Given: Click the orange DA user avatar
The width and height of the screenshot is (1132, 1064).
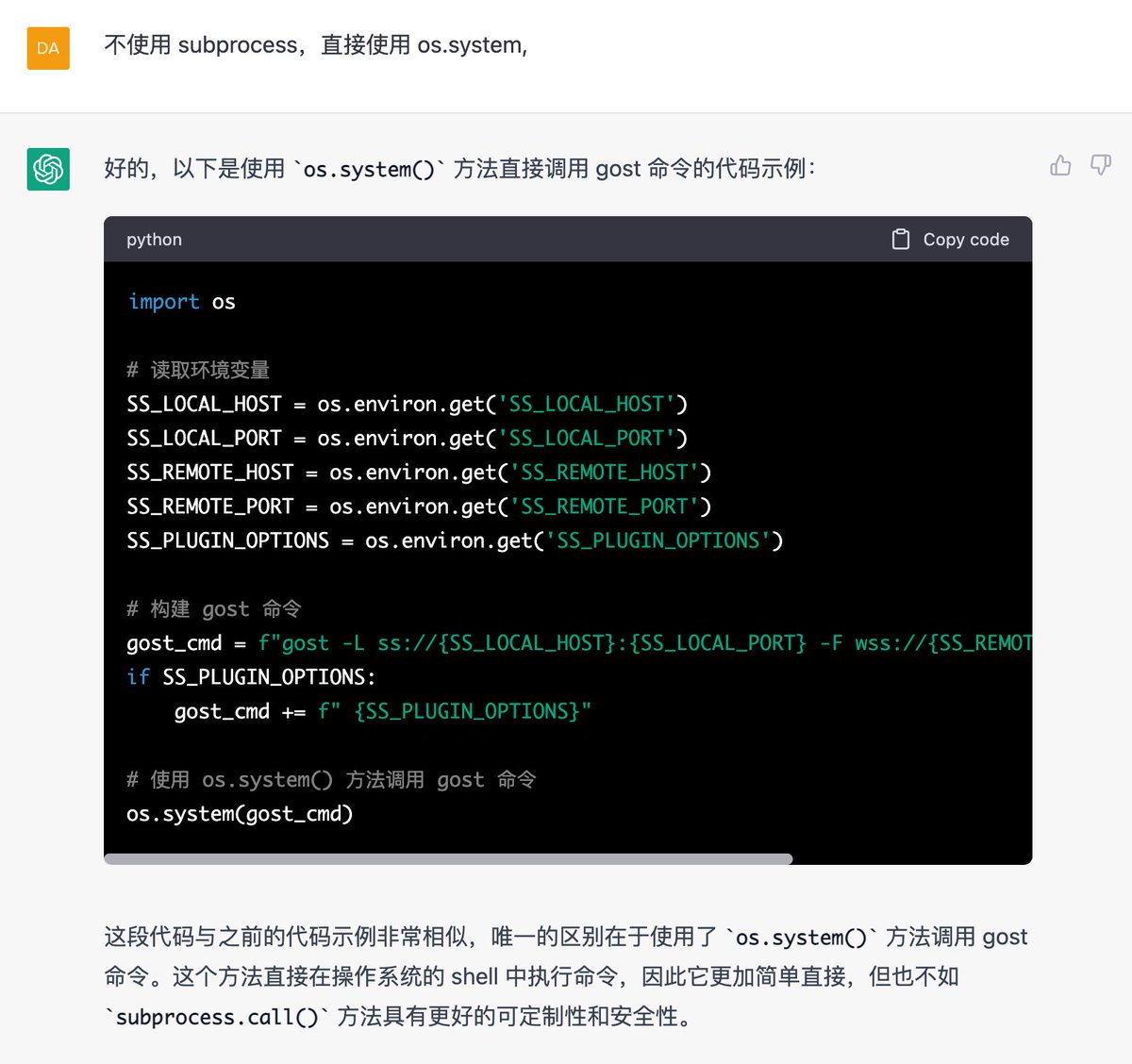Looking at the screenshot, I should [48, 48].
